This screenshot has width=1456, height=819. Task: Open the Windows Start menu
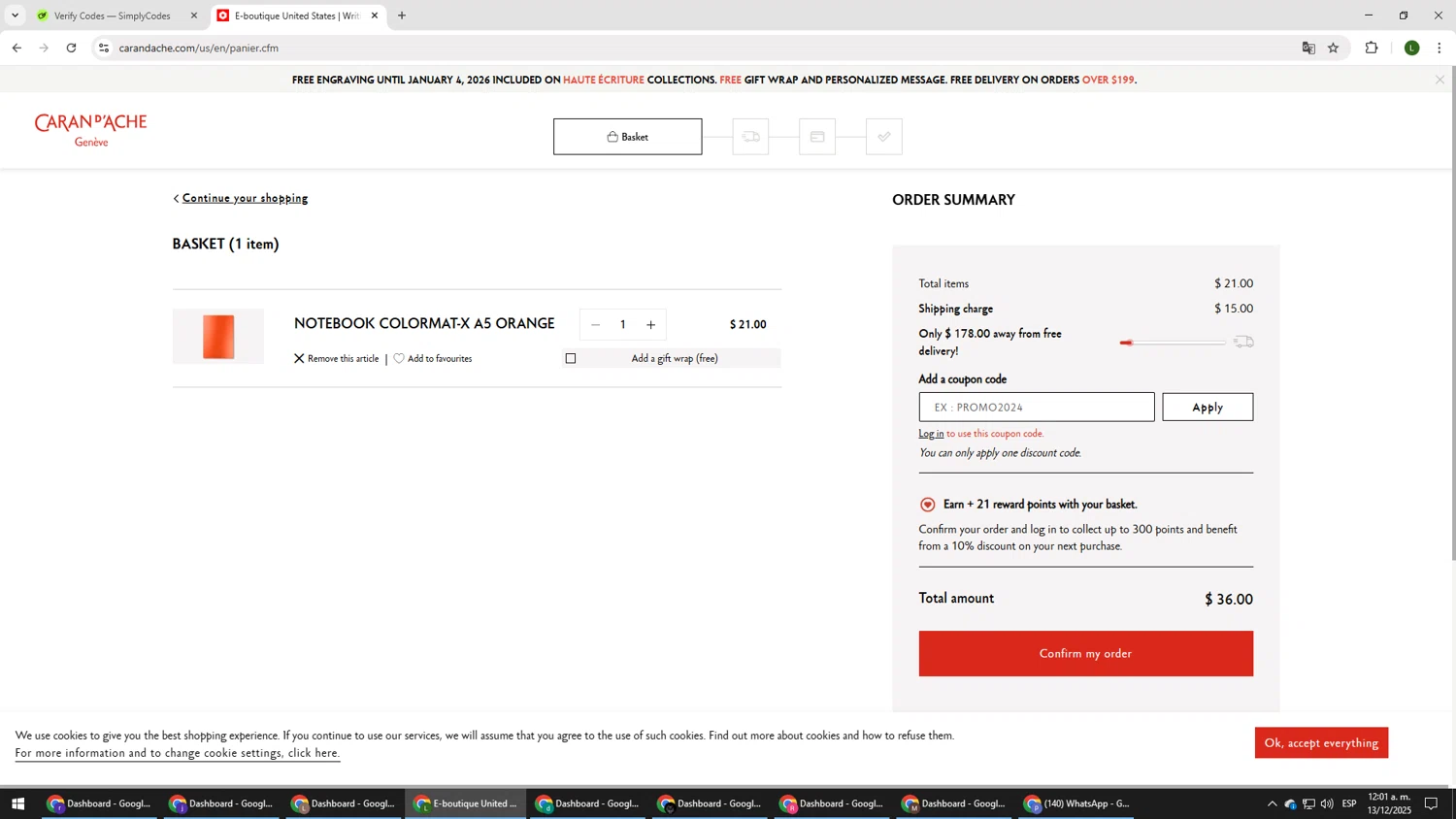tap(17, 803)
